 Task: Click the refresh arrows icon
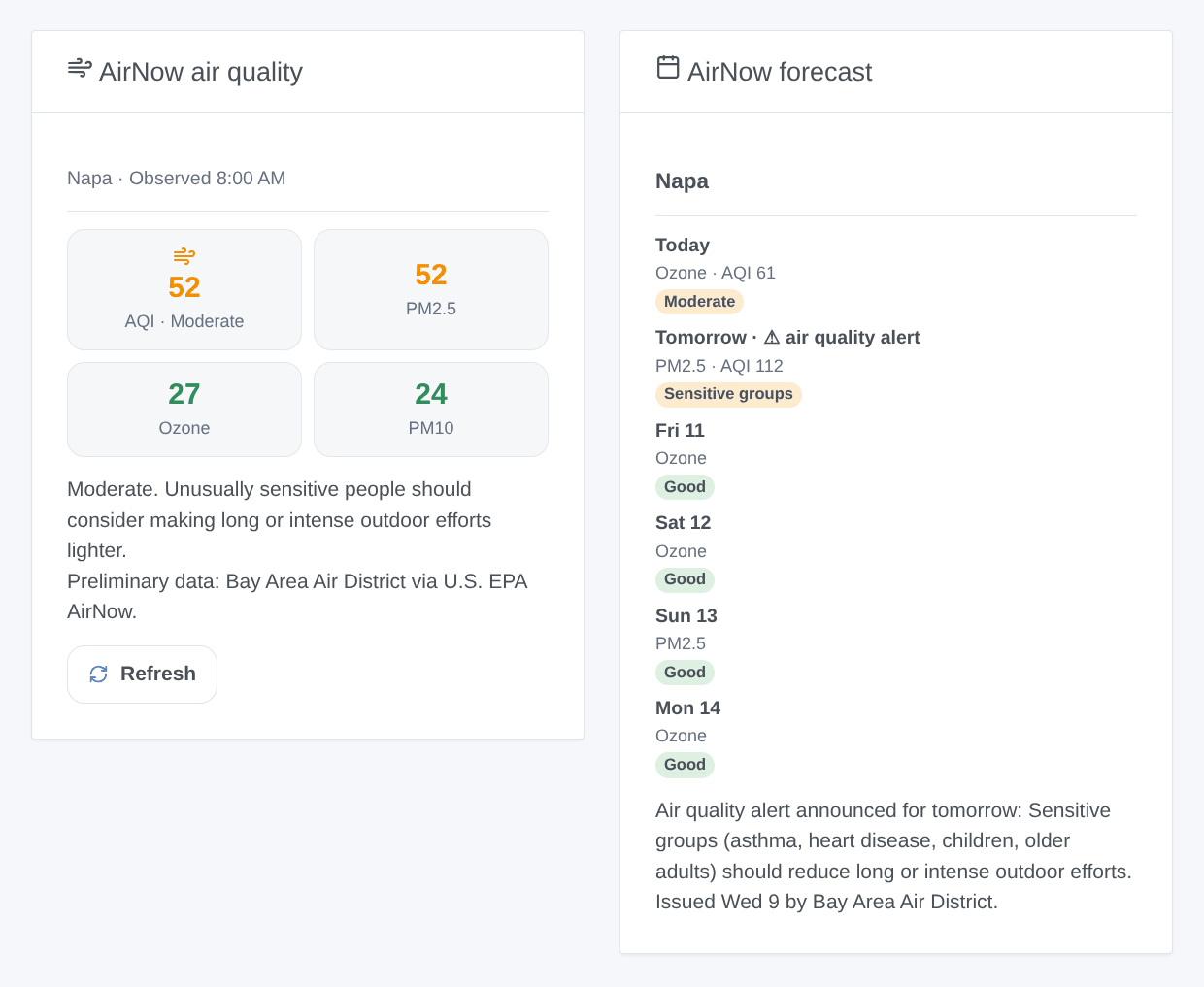click(99, 674)
